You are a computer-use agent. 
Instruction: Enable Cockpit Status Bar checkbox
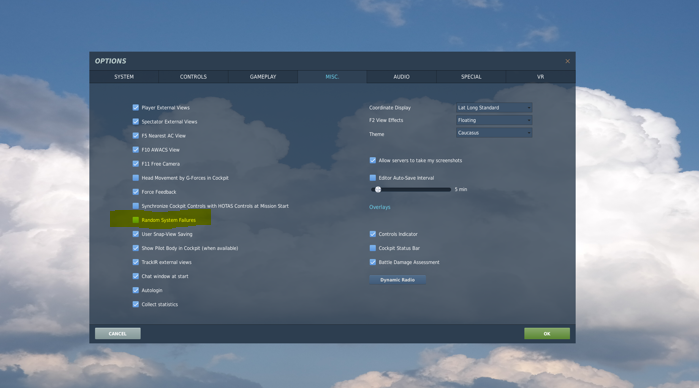pyautogui.click(x=373, y=248)
